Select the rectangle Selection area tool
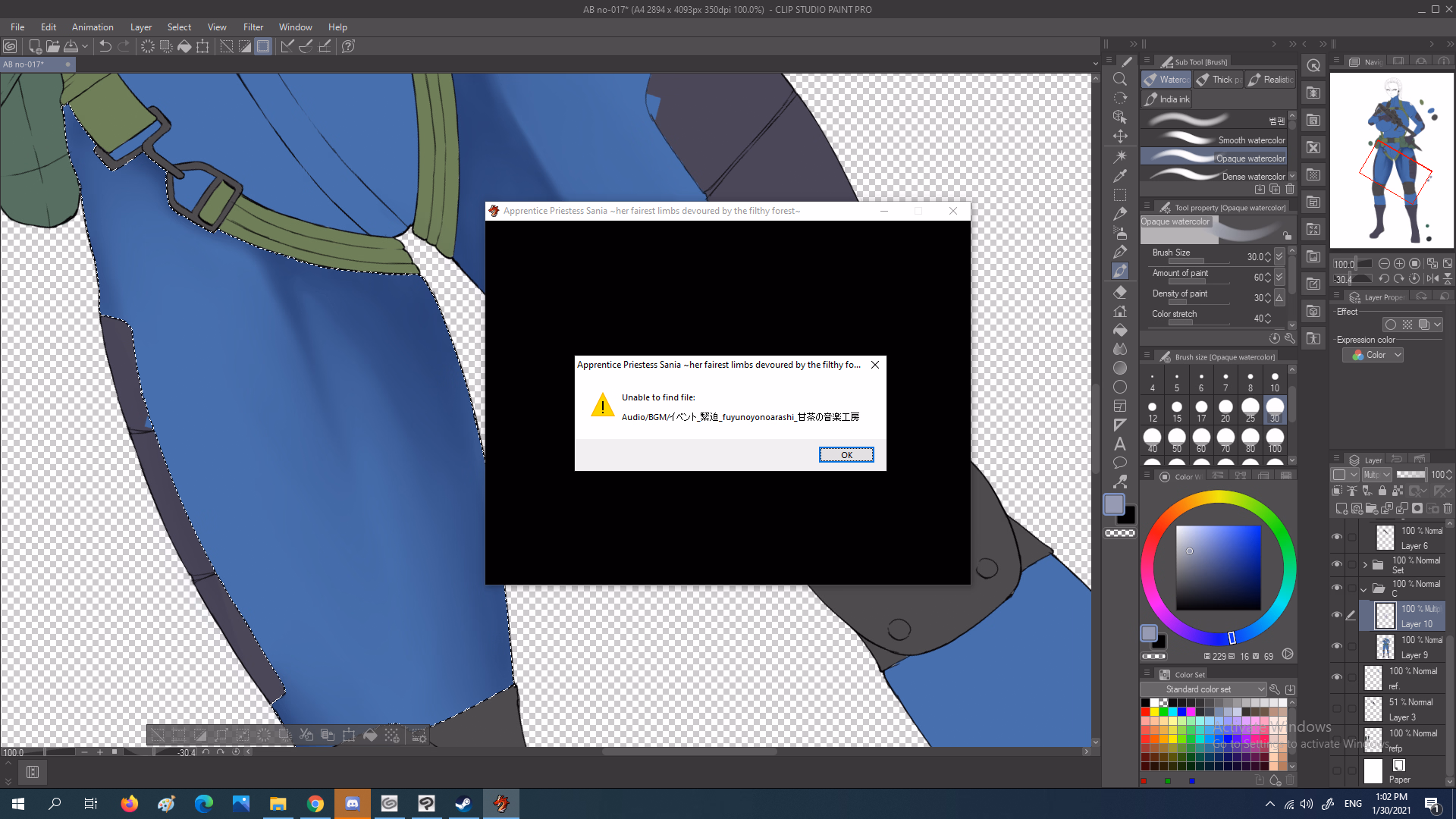This screenshot has width=1456, height=819. [1120, 195]
